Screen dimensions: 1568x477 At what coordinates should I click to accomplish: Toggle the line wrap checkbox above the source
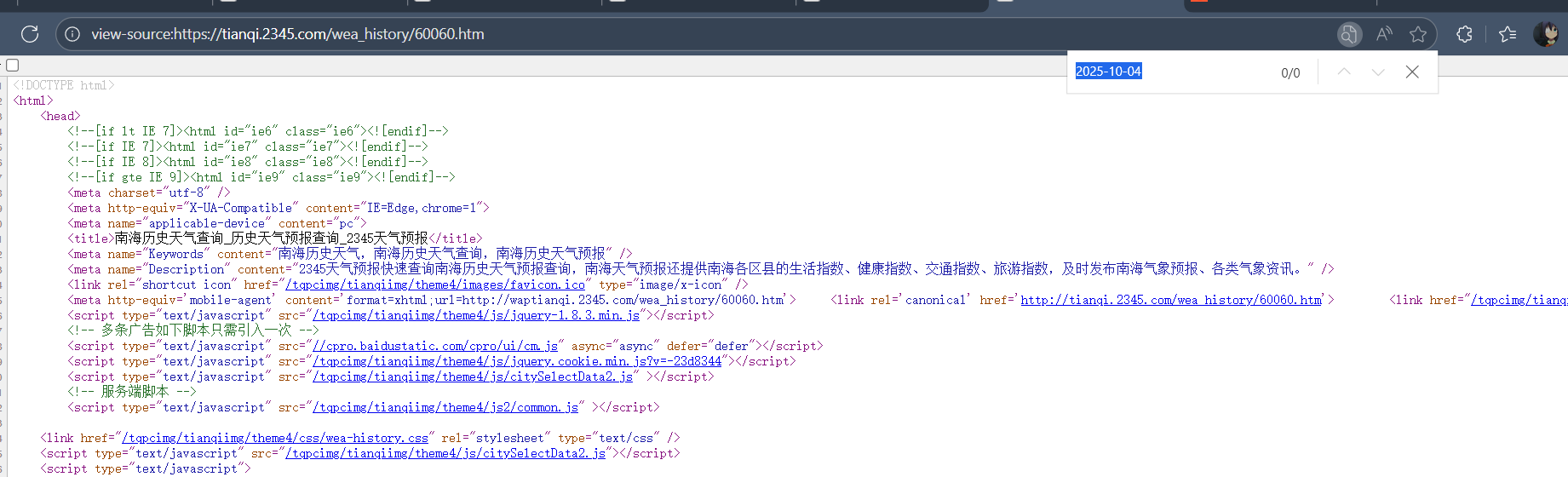tap(12, 65)
